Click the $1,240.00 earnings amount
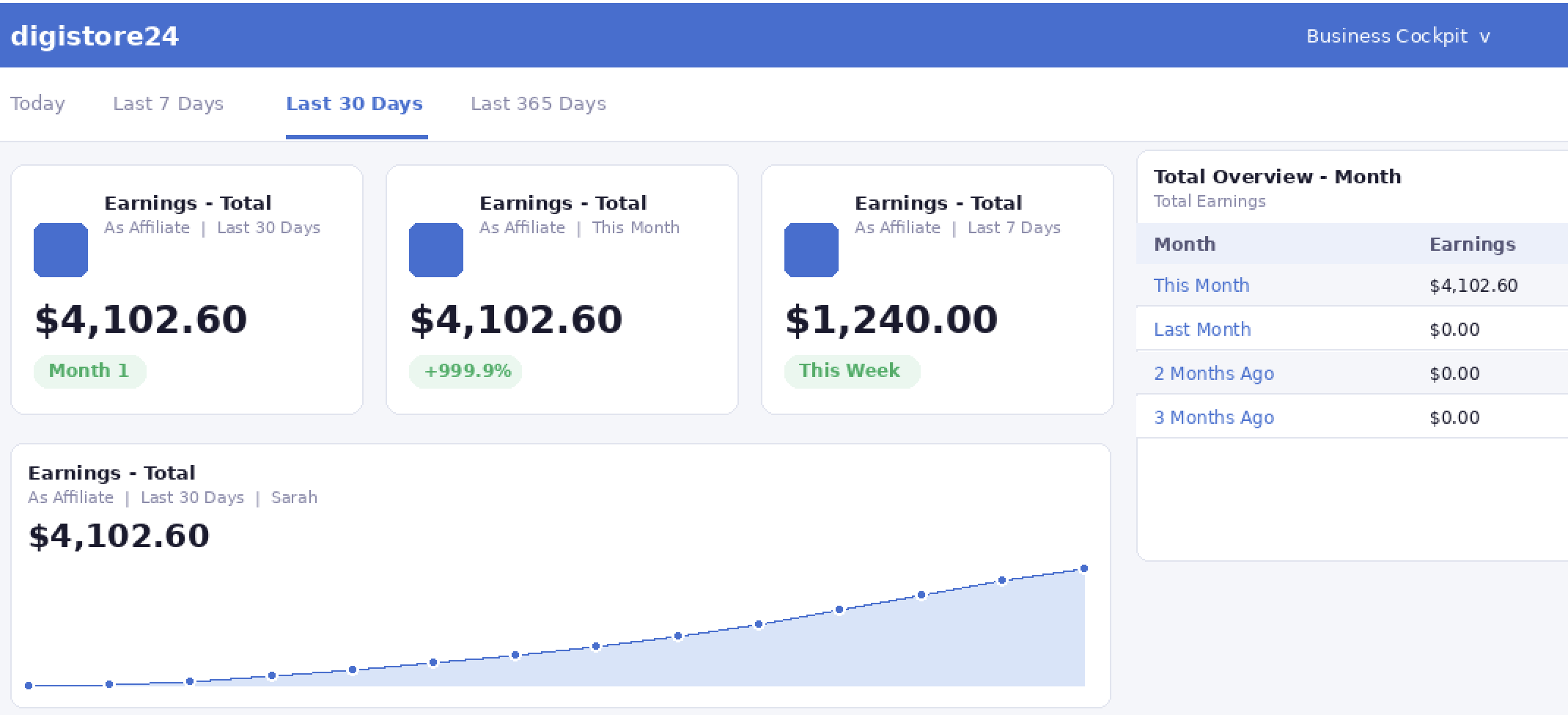Viewport: 1568px width, 715px height. (x=891, y=320)
